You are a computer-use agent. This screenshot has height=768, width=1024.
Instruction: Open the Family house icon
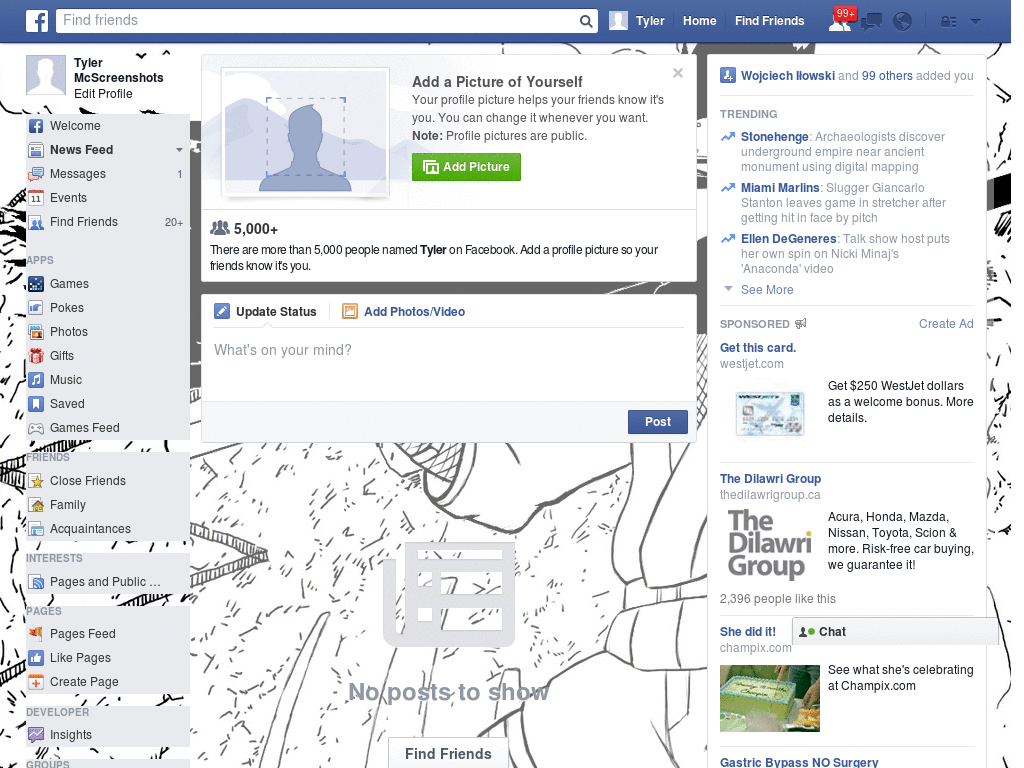(36, 505)
